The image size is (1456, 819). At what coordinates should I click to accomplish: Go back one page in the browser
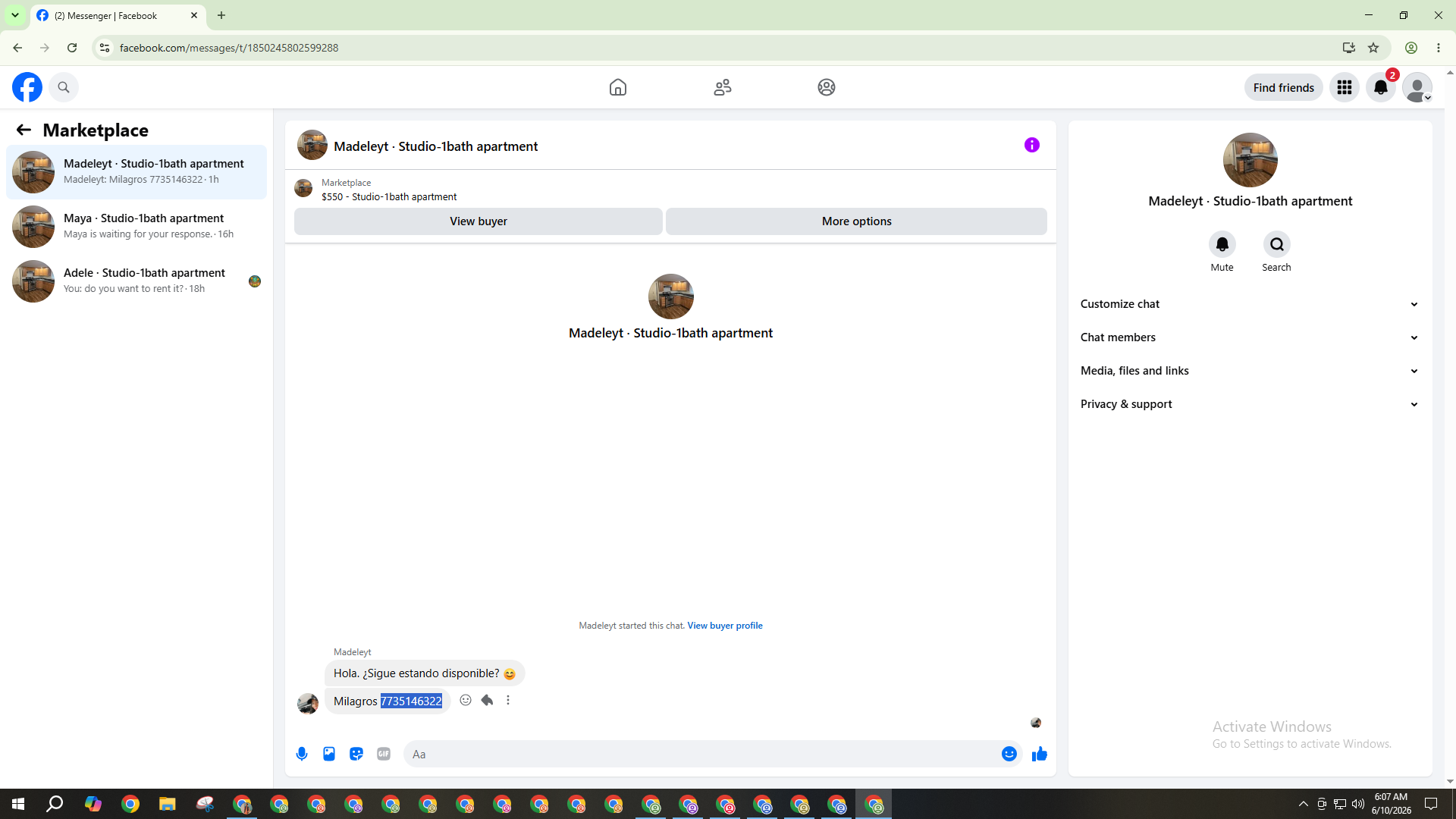pos(17,48)
